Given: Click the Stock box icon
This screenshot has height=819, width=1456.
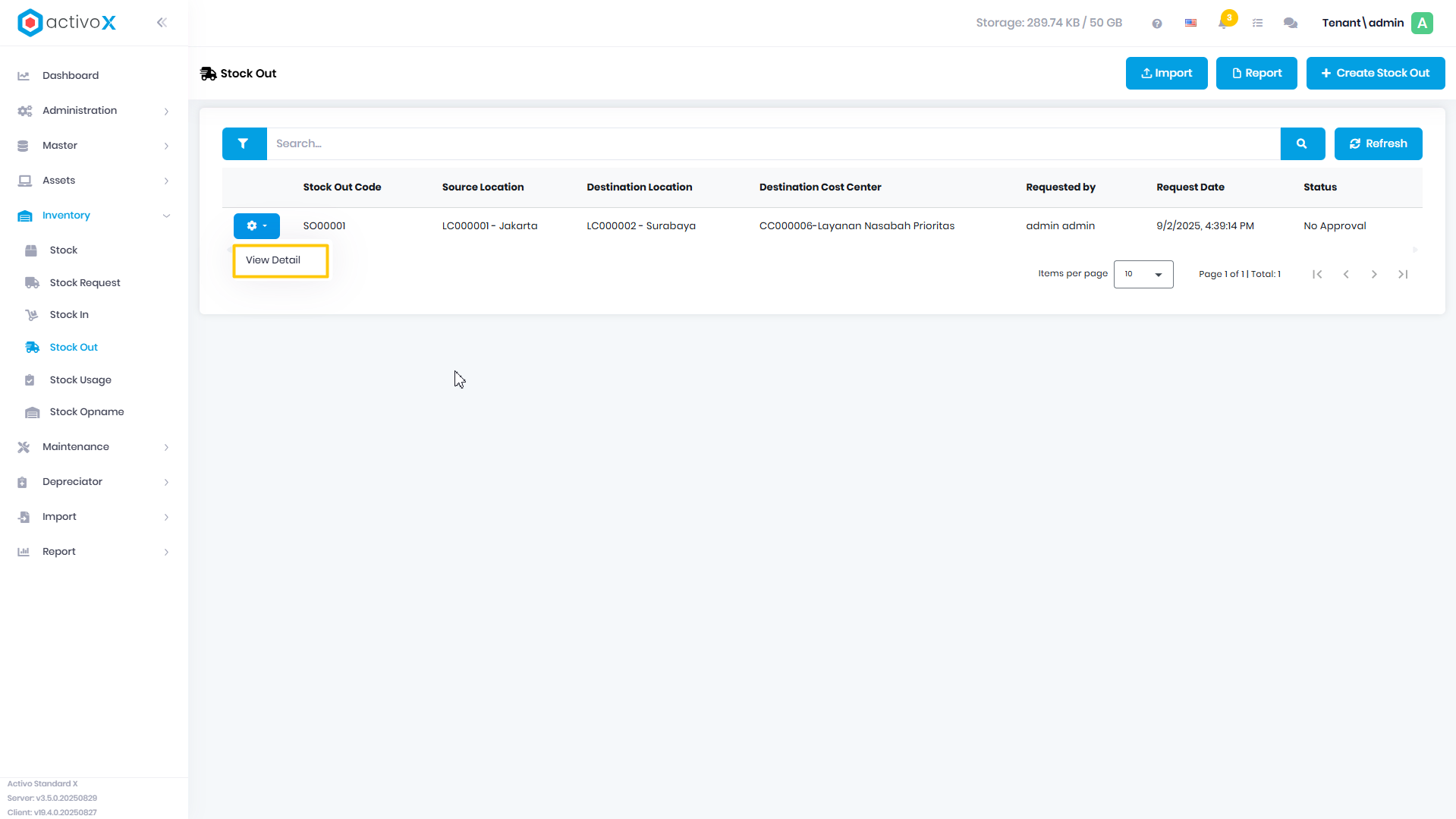Looking at the screenshot, I should (31, 250).
